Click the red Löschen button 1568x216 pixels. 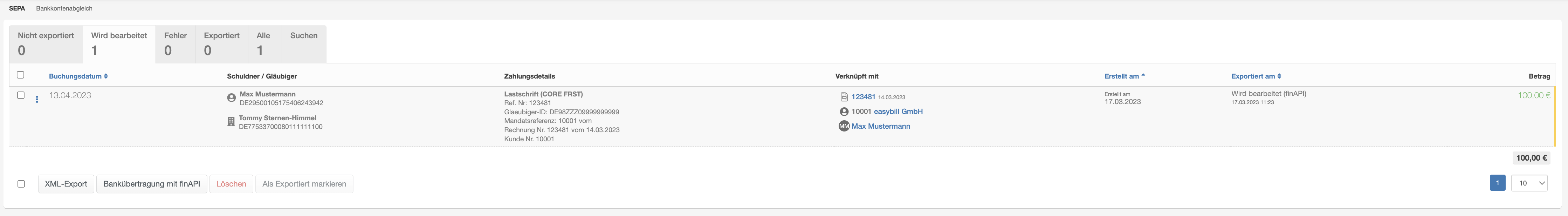[231, 184]
